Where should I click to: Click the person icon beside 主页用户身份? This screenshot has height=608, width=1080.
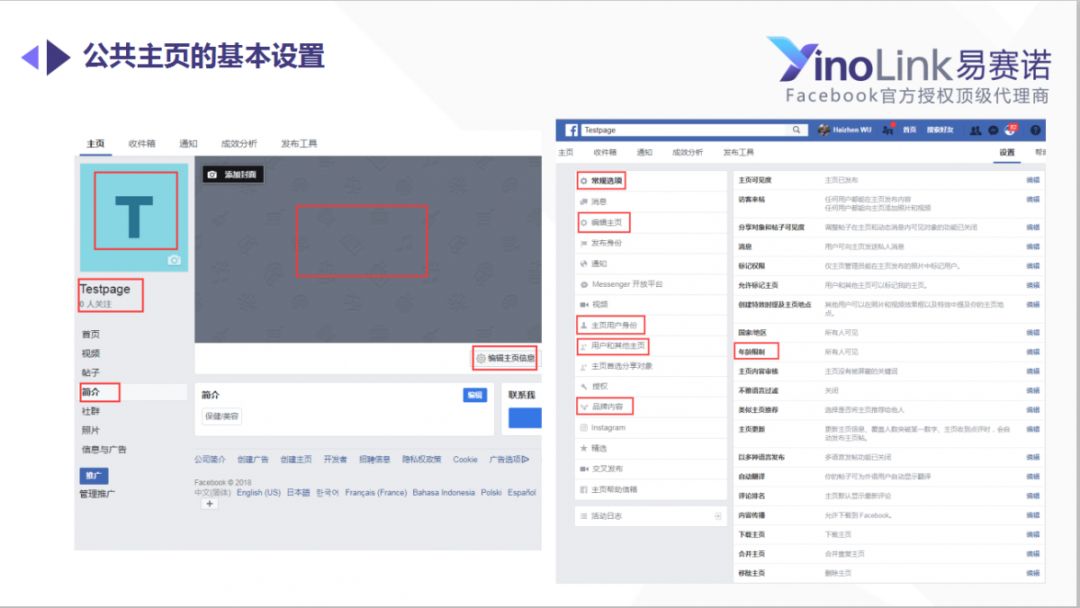(x=583, y=325)
